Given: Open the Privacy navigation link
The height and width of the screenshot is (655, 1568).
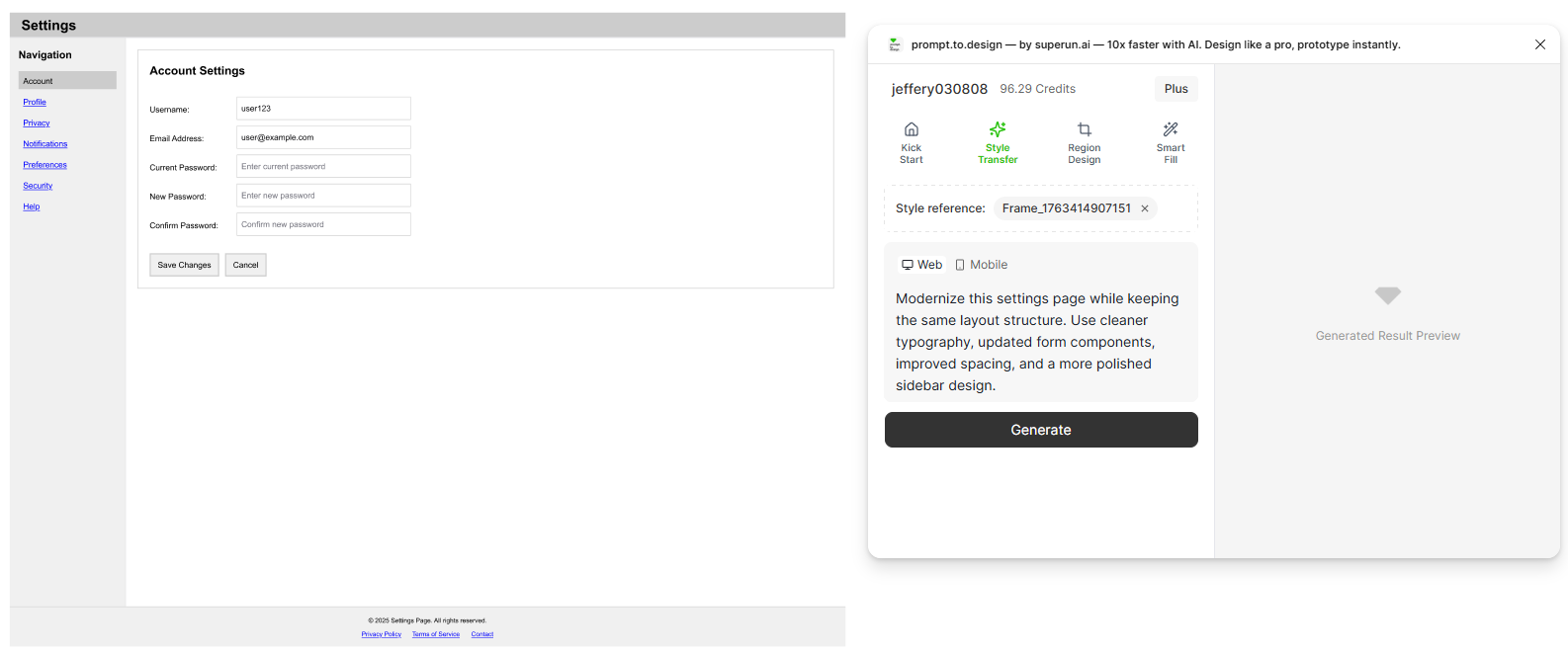Looking at the screenshot, I should 37,123.
